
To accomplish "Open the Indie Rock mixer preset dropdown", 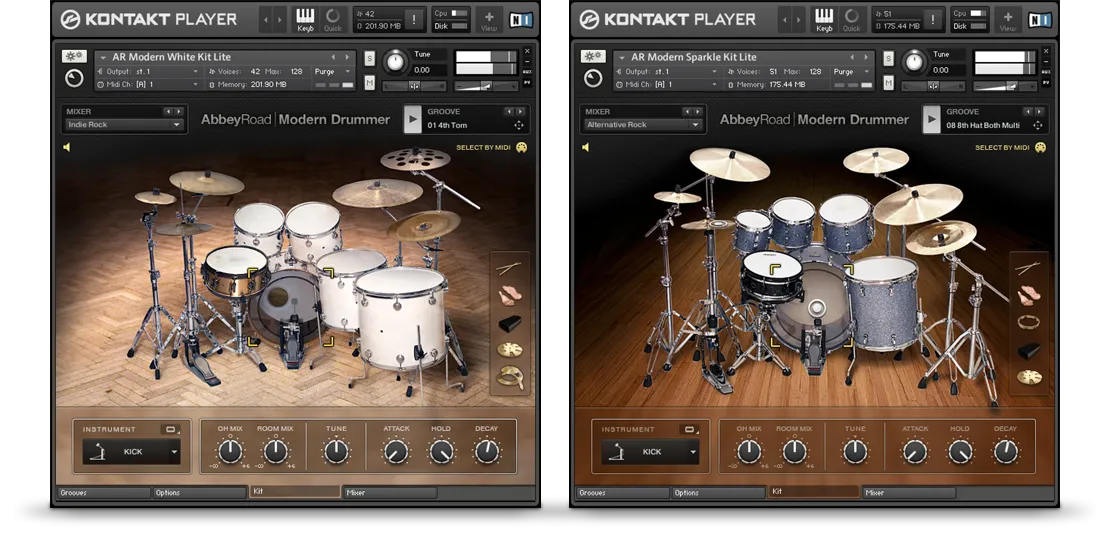I will 124,125.
